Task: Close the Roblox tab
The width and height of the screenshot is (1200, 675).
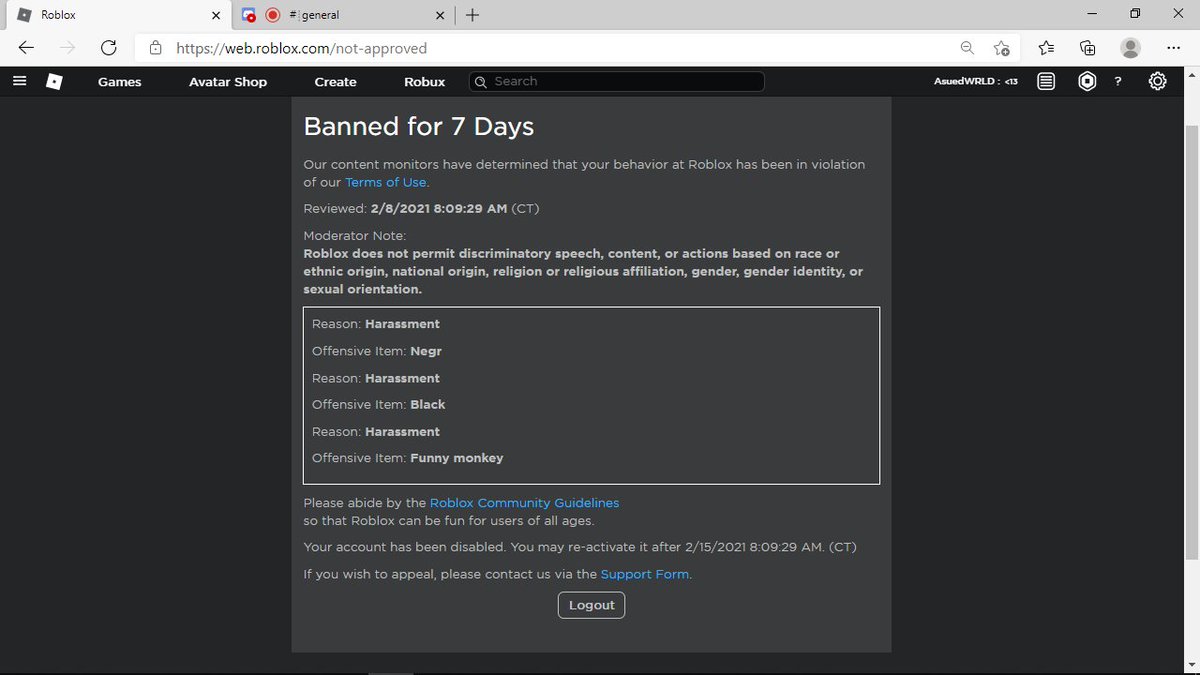Action: tap(216, 15)
